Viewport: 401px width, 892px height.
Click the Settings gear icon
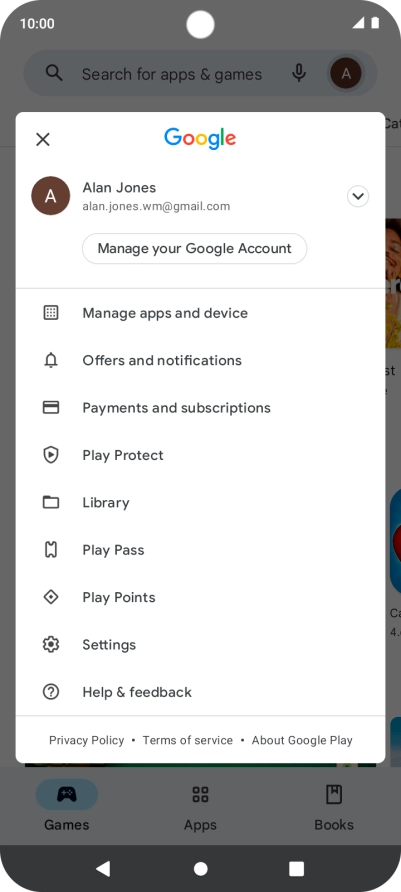coord(51,645)
